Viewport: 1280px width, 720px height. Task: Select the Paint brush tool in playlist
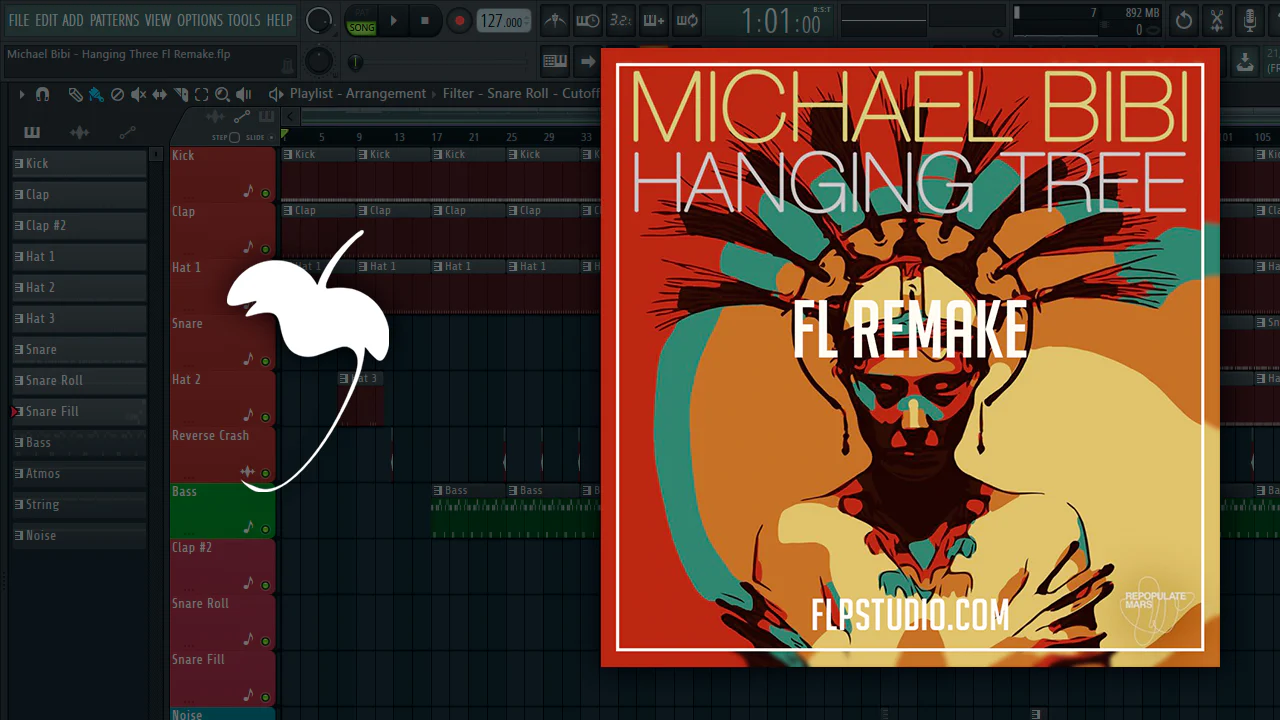point(96,94)
